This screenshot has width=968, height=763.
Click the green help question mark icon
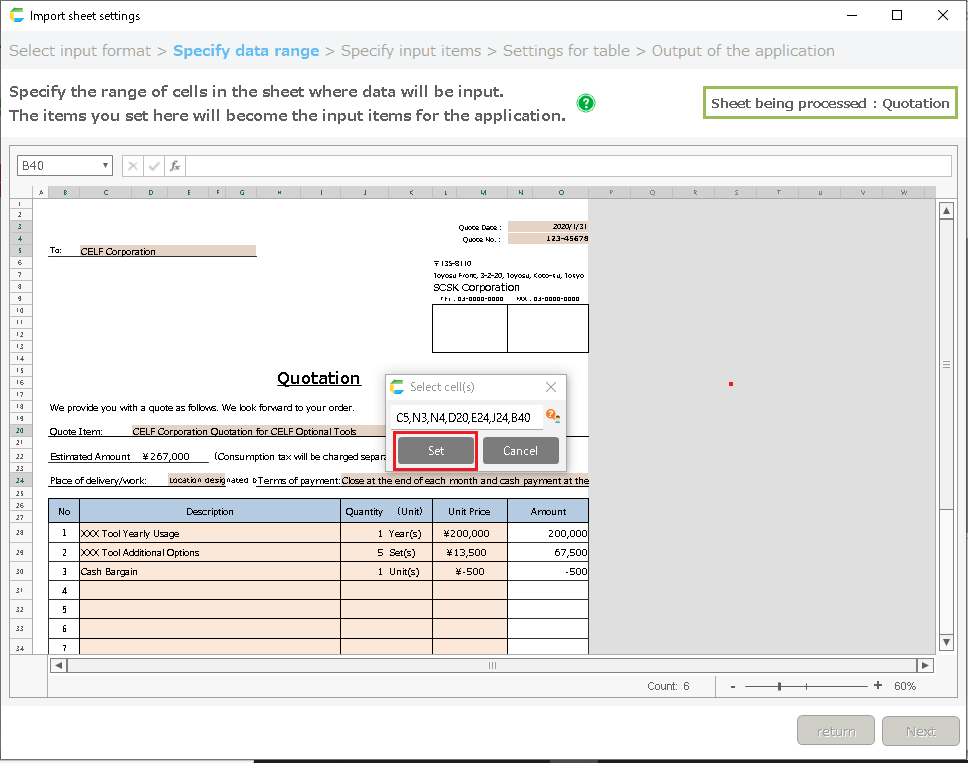pyautogui.click(x=586, y=103)
